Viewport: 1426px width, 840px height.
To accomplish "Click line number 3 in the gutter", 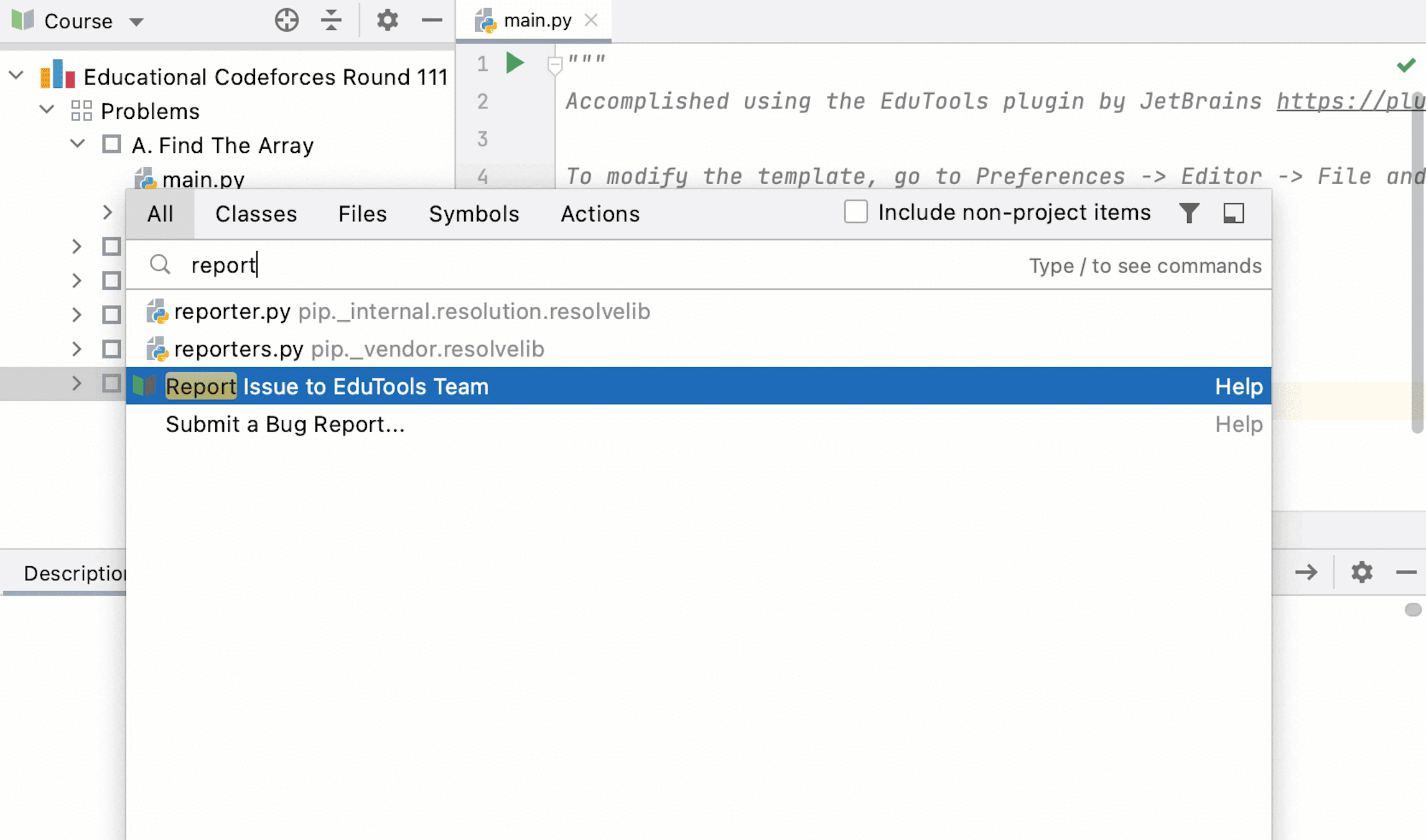I will pos(482,139).
